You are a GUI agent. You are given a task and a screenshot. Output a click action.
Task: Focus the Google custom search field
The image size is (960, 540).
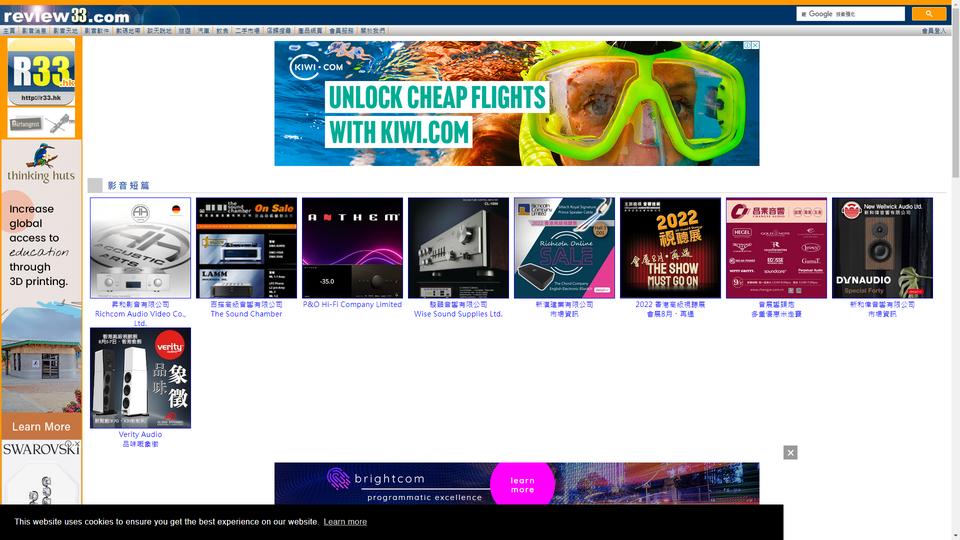(x=850, y=13)
